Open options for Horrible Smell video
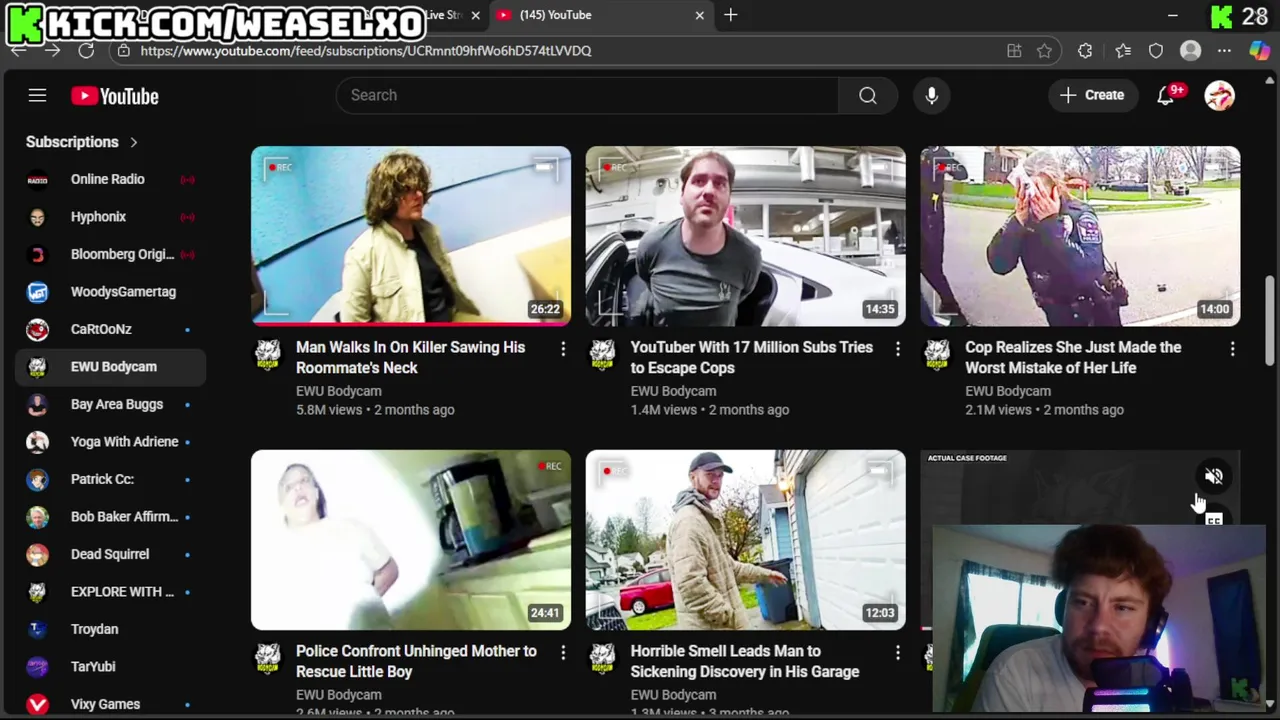Screen dimensions: 1280x720 pos(897,652)
